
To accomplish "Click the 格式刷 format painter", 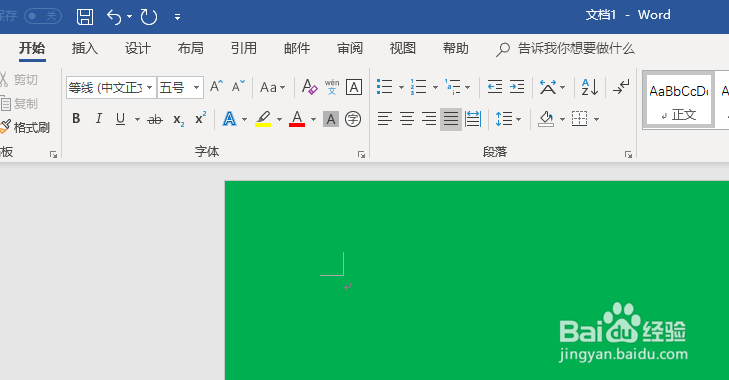I will (25, 127).
